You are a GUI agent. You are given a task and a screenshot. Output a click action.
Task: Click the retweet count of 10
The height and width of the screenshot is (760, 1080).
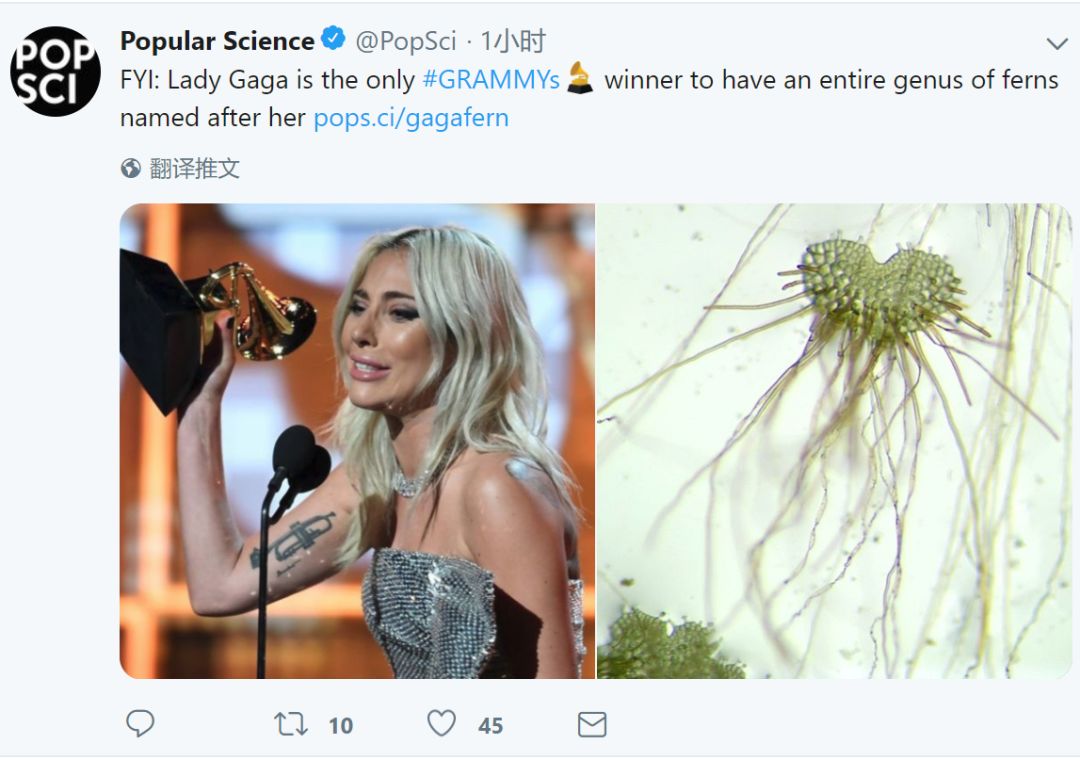coord(341,726)
